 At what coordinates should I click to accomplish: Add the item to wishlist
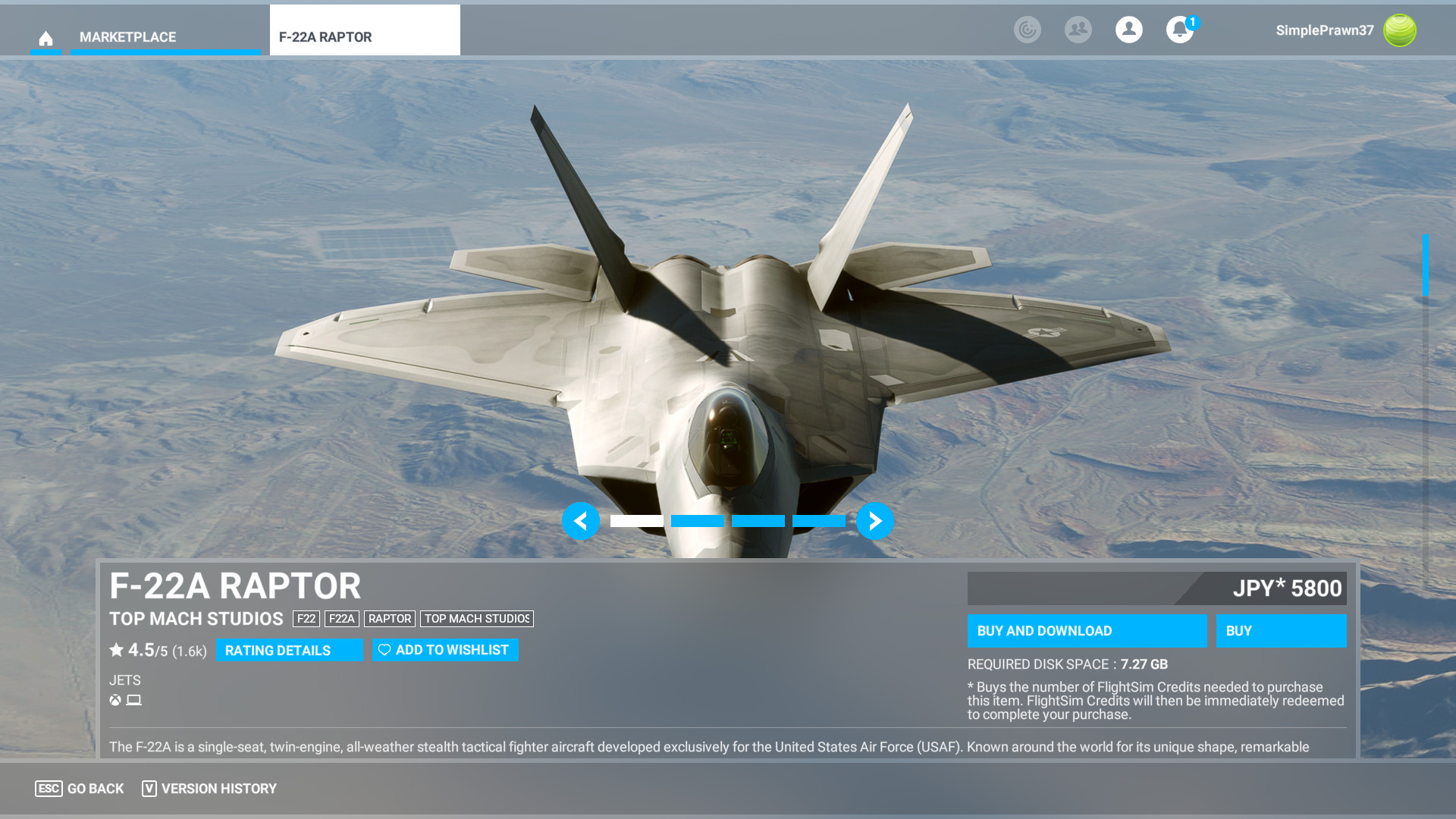[445, 650]
